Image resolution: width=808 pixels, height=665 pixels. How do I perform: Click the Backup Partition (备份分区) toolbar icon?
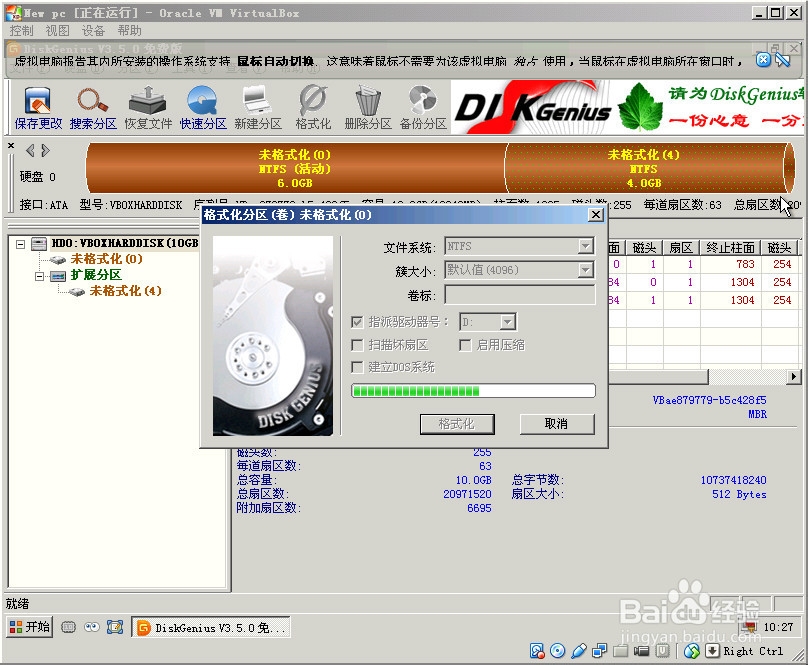click(423, 108)
